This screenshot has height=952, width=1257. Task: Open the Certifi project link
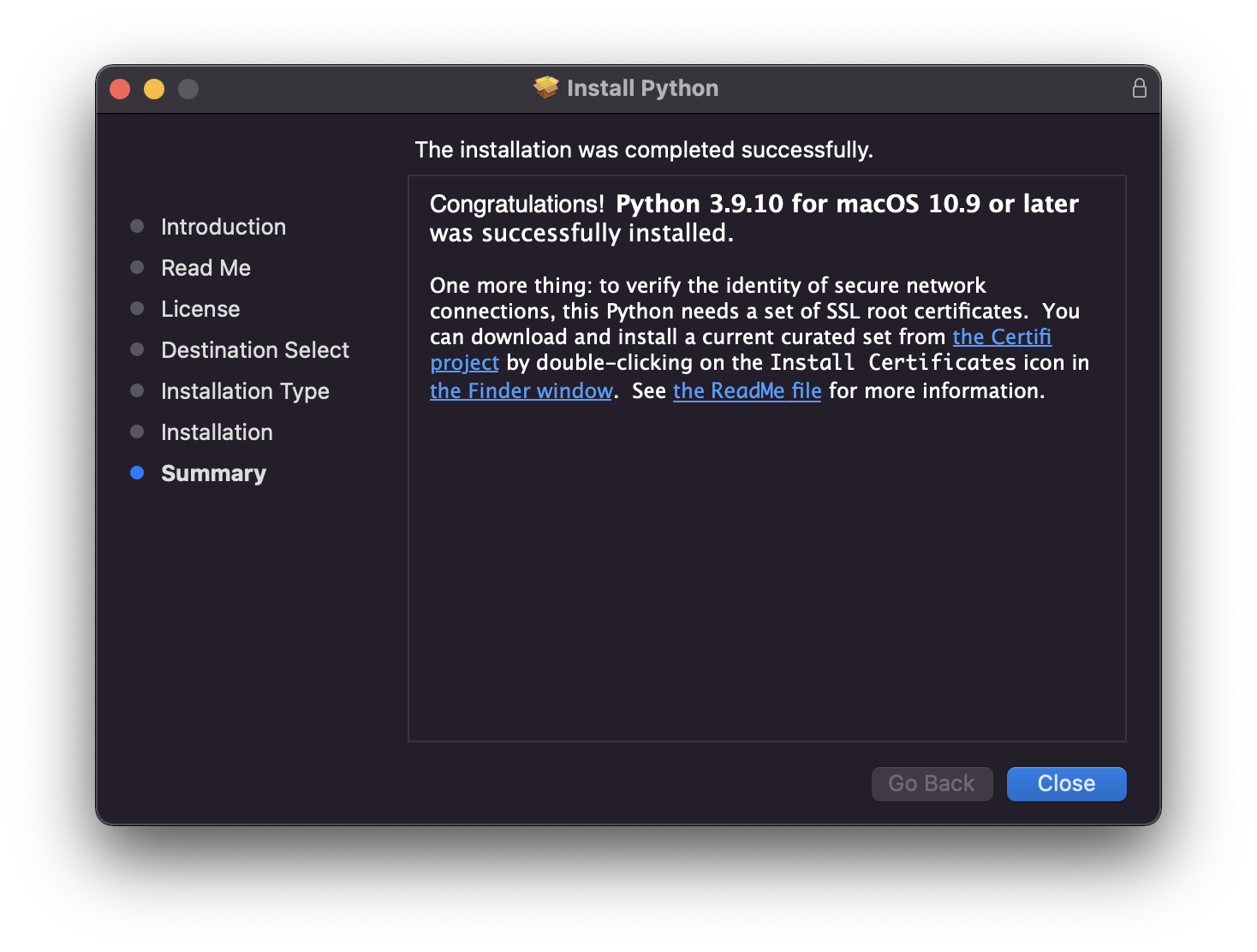coord(1001,337)
